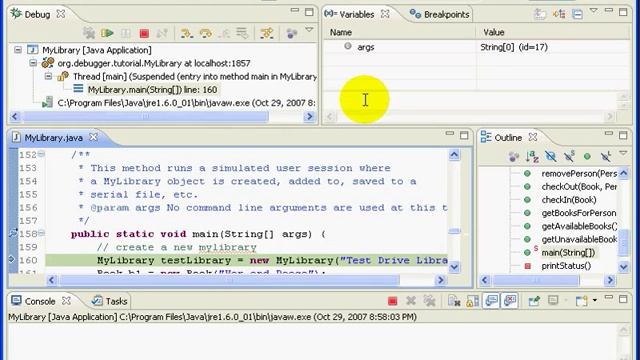Viewport: 640px width, 360px height.
Task: Click the Pin Console icon
Action: coord(534,301)
